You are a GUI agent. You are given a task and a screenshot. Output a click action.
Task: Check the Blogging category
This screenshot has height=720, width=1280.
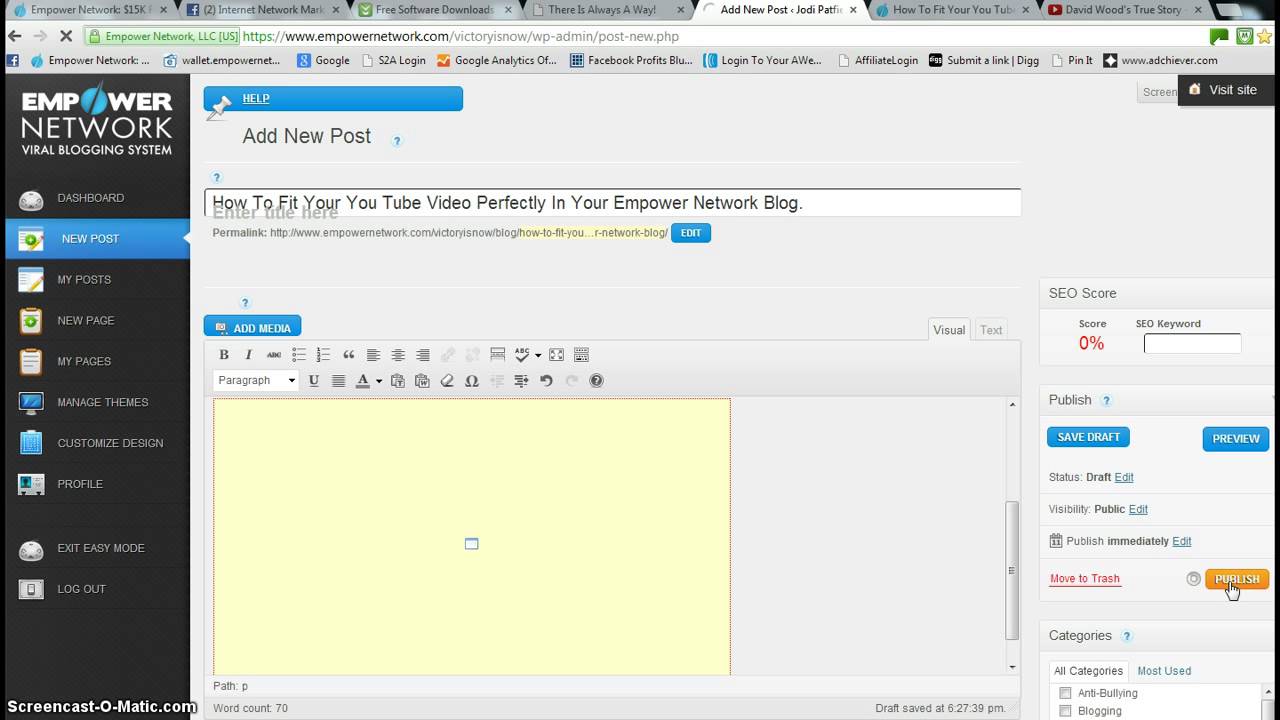tap(1065, 711)
